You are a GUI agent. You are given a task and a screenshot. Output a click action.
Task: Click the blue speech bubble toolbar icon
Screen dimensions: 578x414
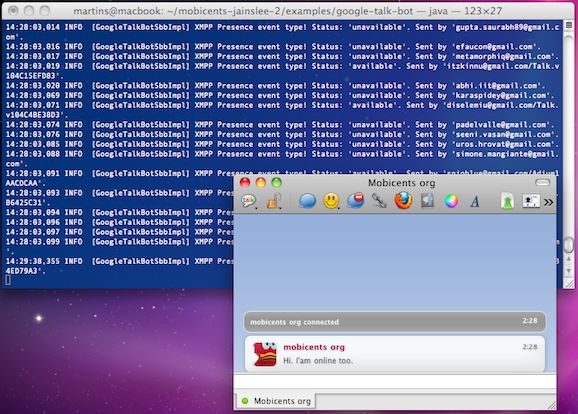pyautogui.click(x=307, y=201)
